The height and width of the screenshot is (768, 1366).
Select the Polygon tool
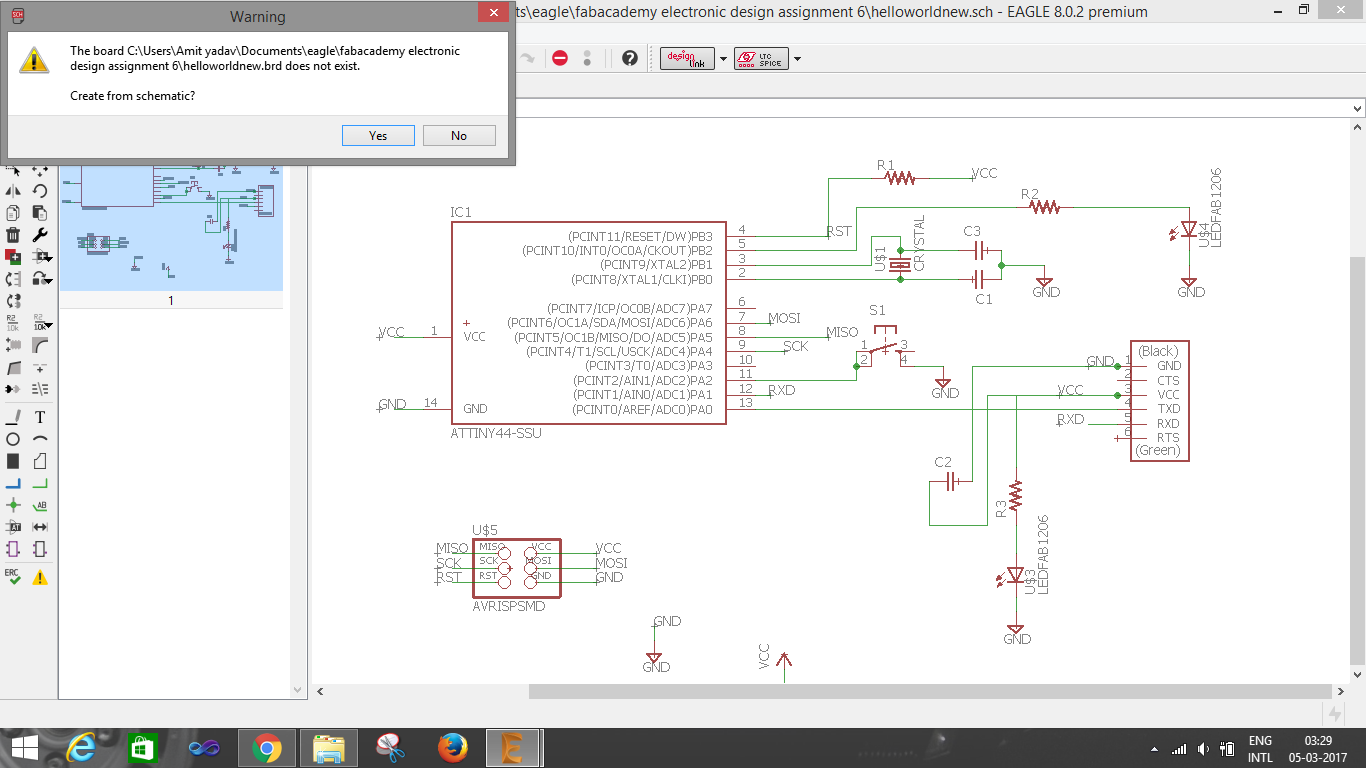point(40,461)
